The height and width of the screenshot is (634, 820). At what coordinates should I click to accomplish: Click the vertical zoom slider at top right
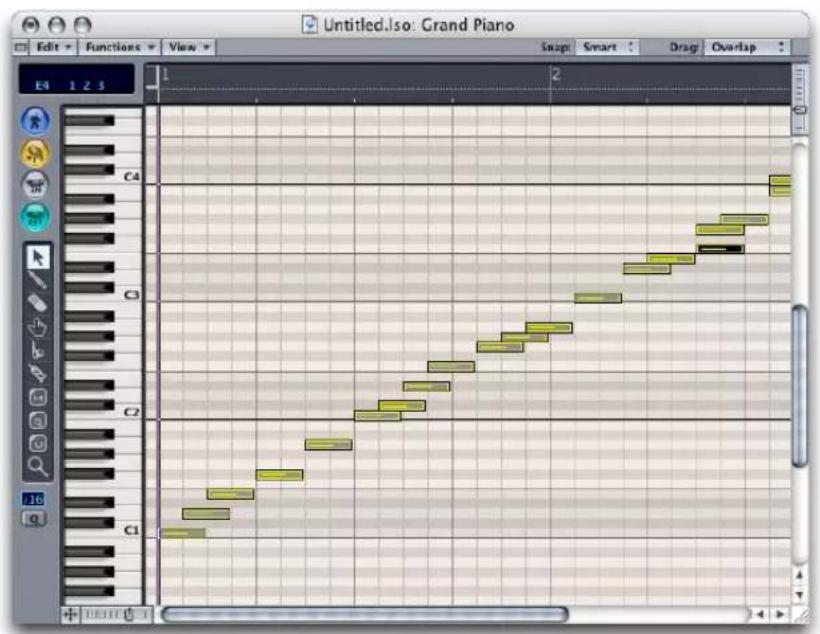point(800,99)
